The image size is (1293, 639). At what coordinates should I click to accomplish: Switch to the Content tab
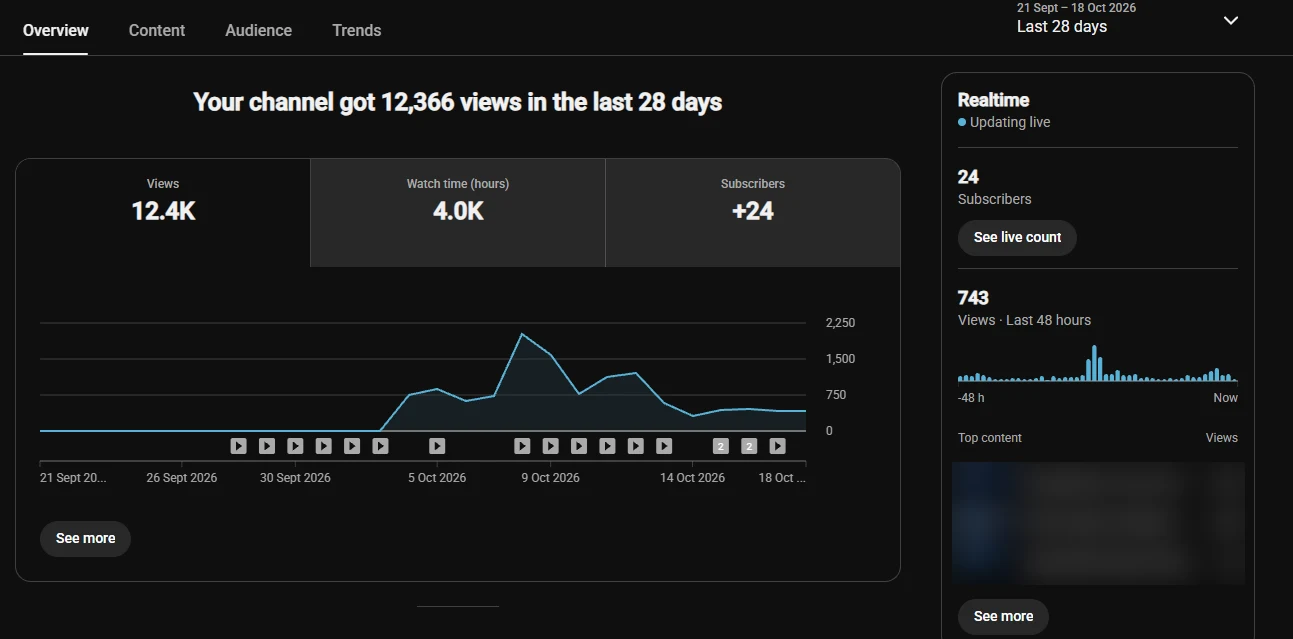[x=157, y=30]
